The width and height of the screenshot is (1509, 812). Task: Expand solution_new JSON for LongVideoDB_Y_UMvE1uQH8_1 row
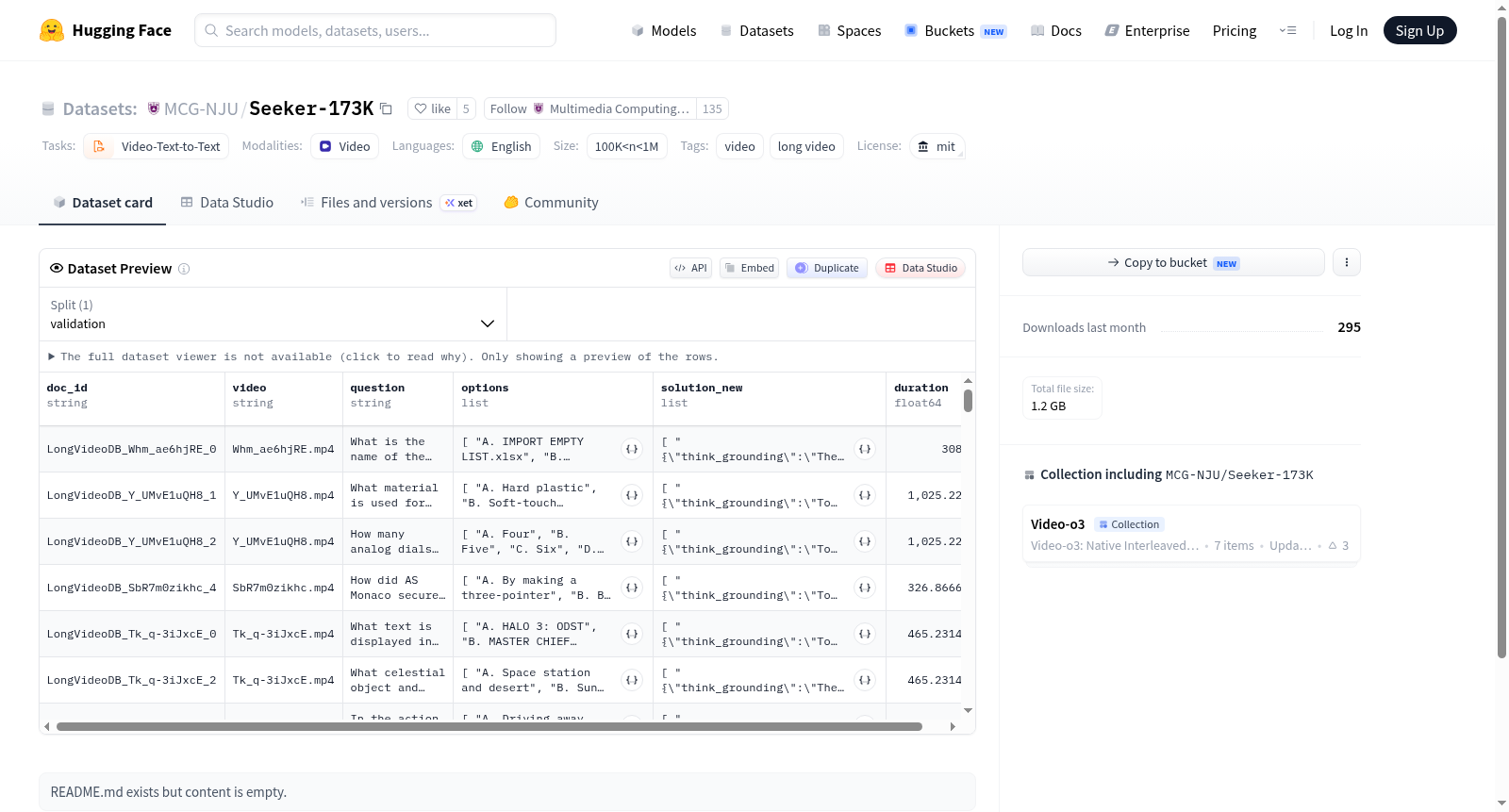865,495
